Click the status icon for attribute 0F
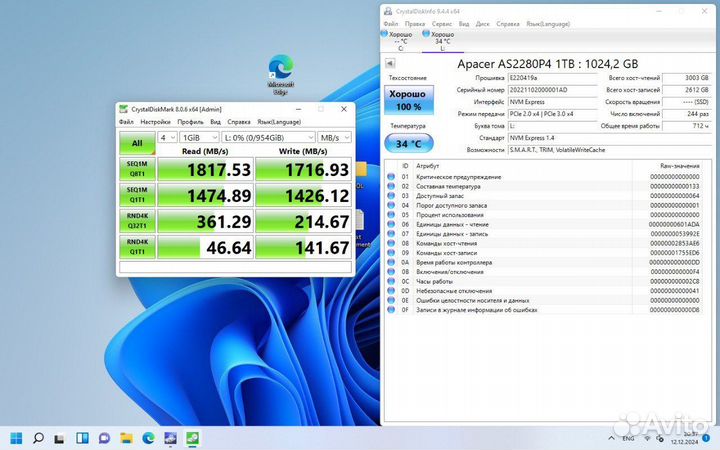Viewport: 720px width, 450px height. pyautogui.click(x=391, y=310)
